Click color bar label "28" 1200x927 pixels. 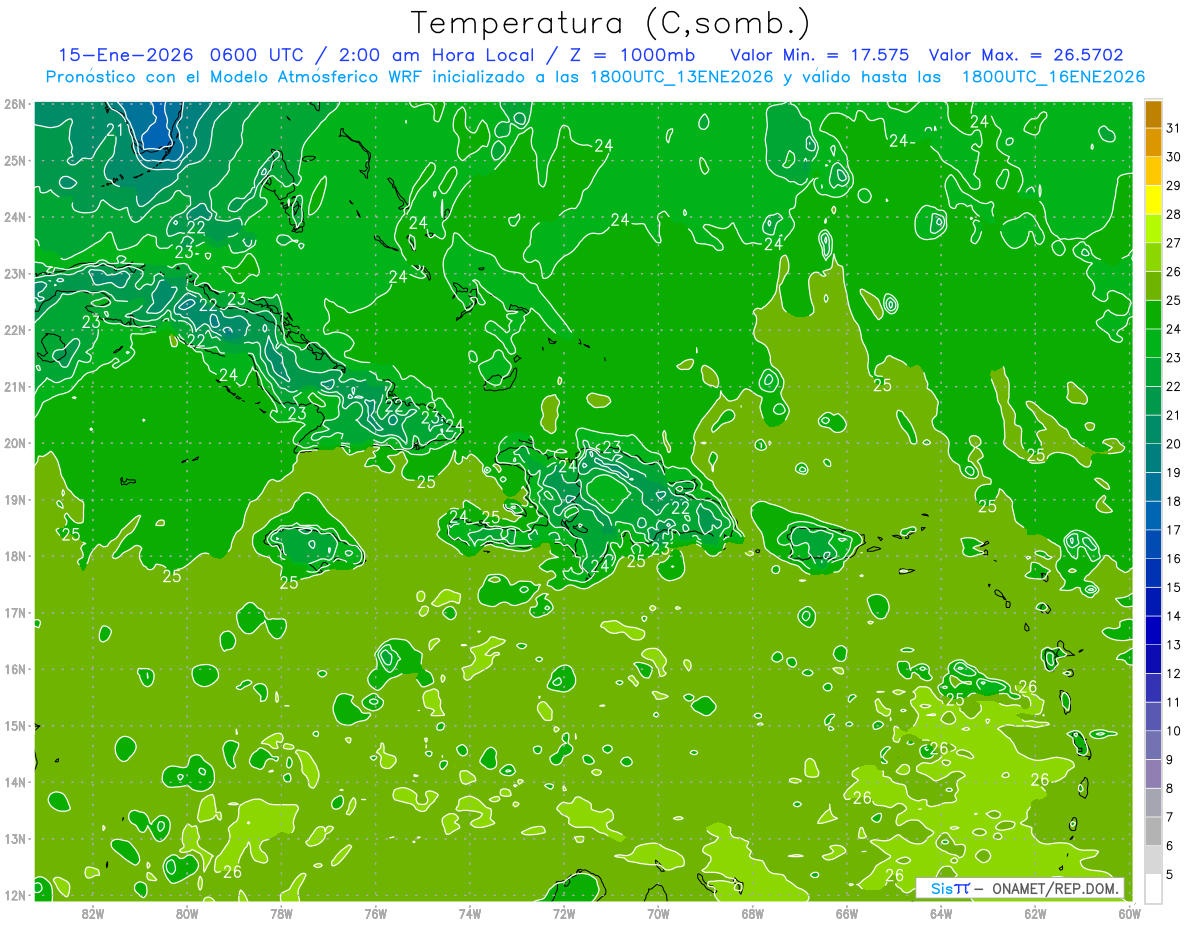[x=1173, y=215]
